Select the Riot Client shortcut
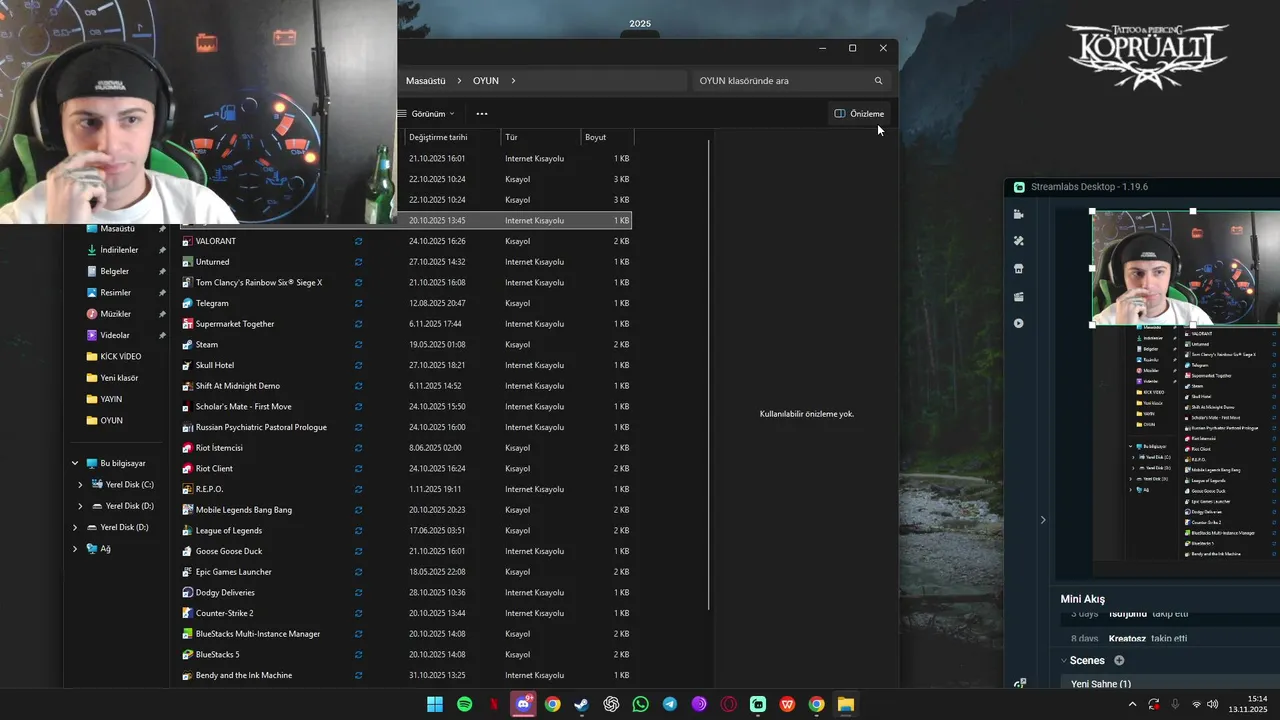This screenshot has height=720, width=1280. click(x=214, y=468)
